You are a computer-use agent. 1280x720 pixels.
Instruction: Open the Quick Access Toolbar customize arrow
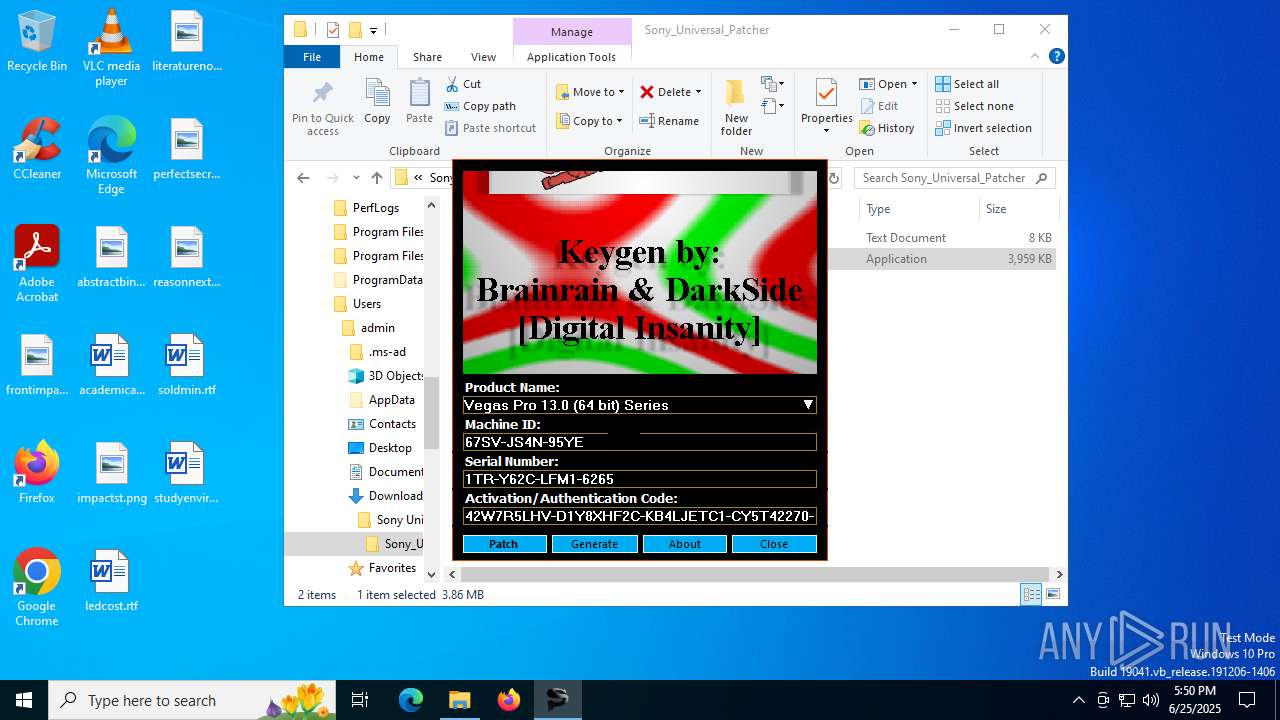click(374, 30)
